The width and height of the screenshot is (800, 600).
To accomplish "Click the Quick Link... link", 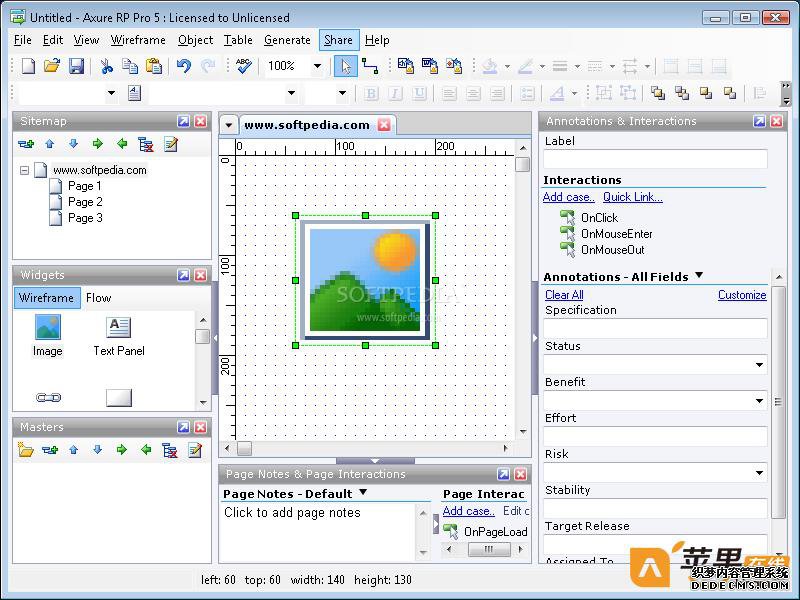I will [633, 197].
